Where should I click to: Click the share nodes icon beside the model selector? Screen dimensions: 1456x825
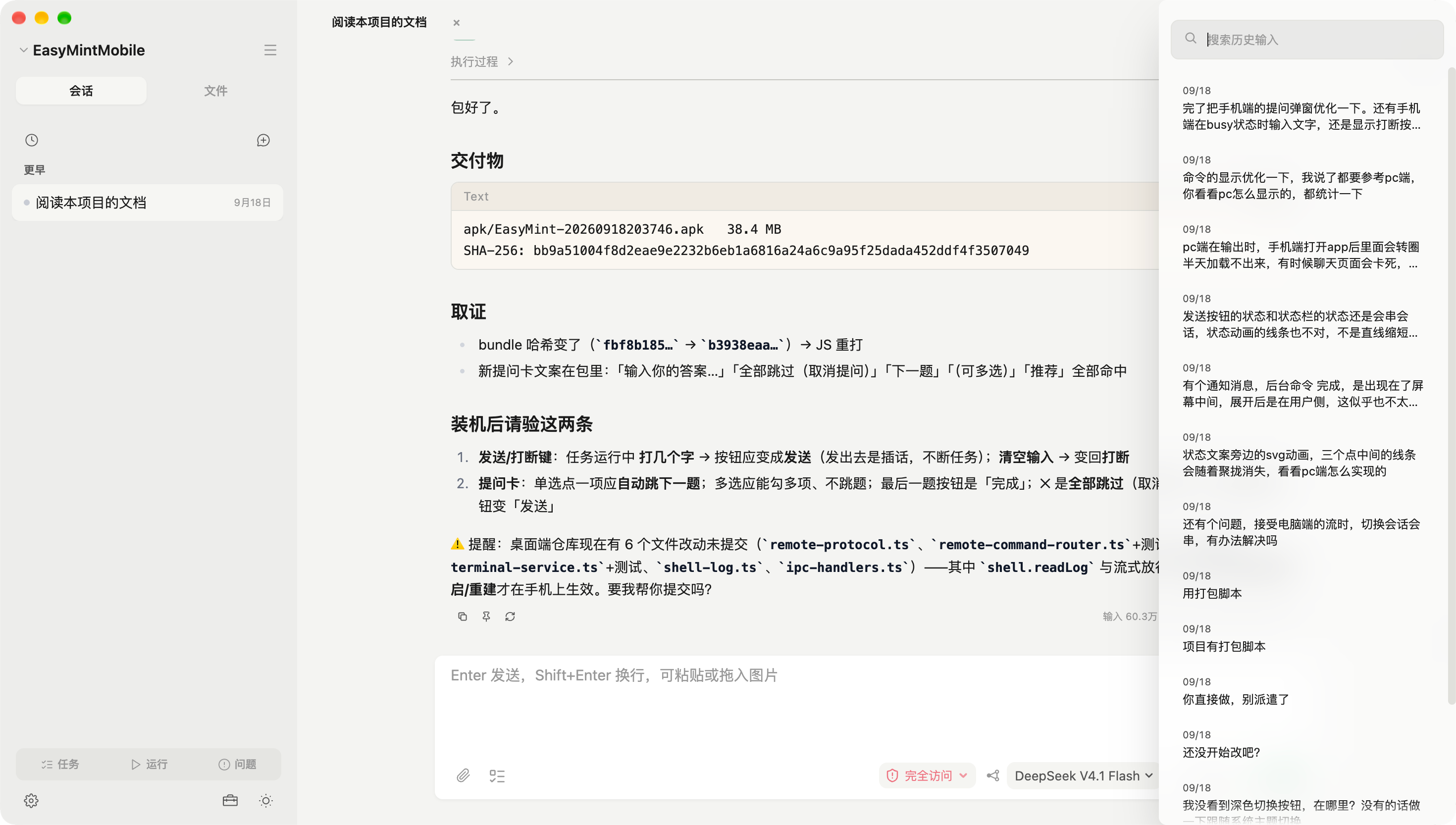(992, 775)
